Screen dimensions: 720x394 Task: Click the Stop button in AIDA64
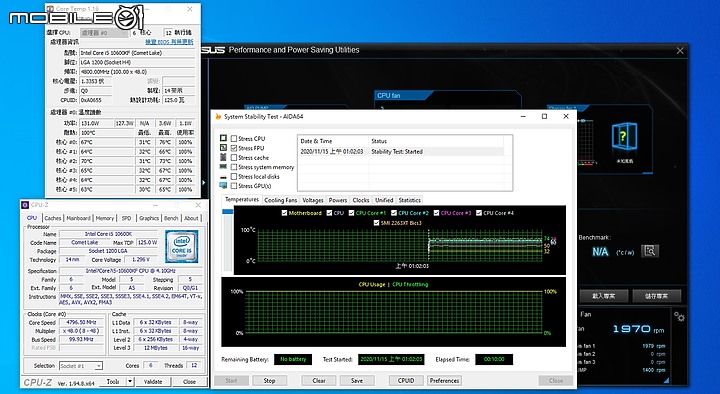coord(270,381)
